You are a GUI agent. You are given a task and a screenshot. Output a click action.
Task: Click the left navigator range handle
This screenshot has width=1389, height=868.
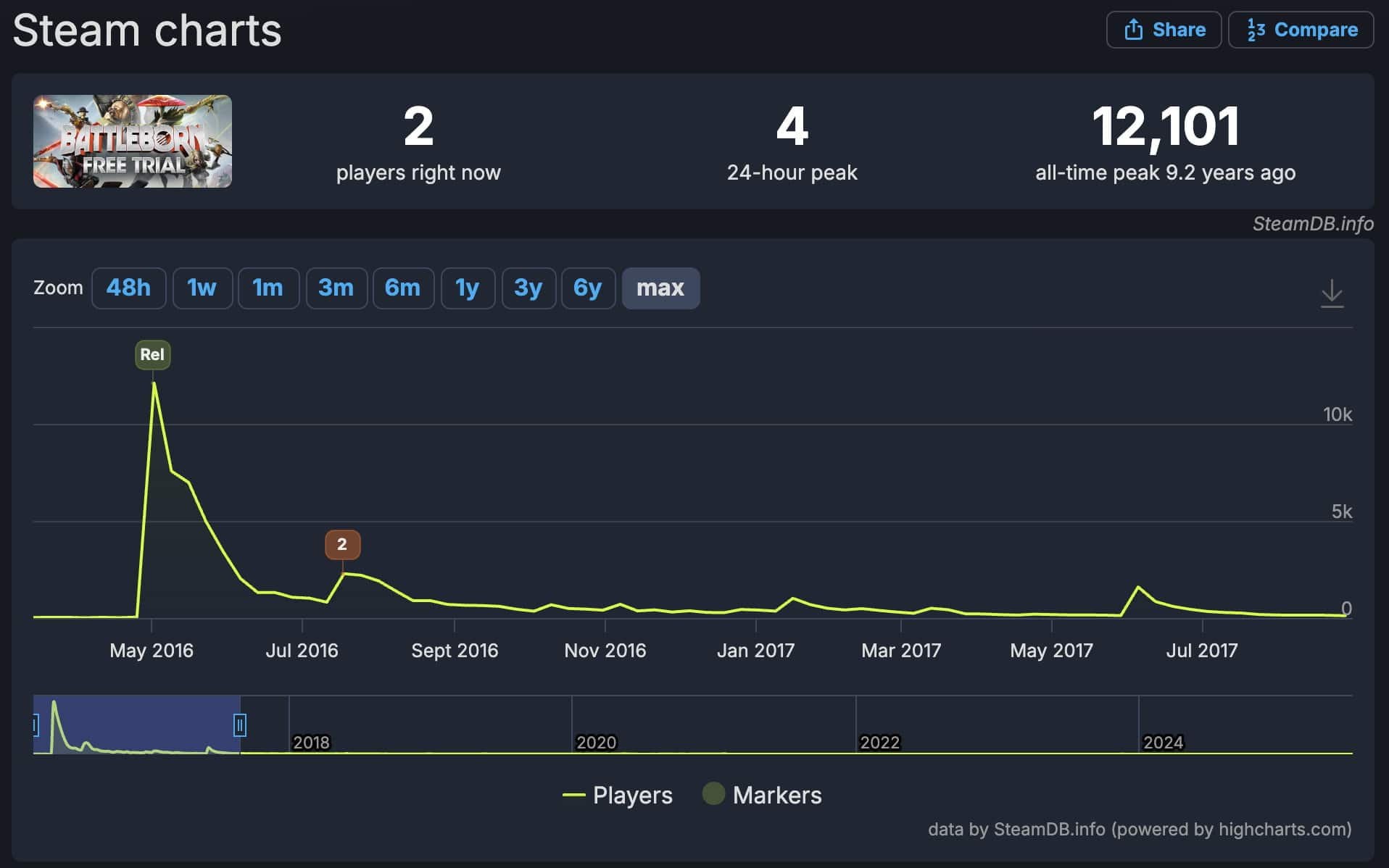tap(35, 725)
